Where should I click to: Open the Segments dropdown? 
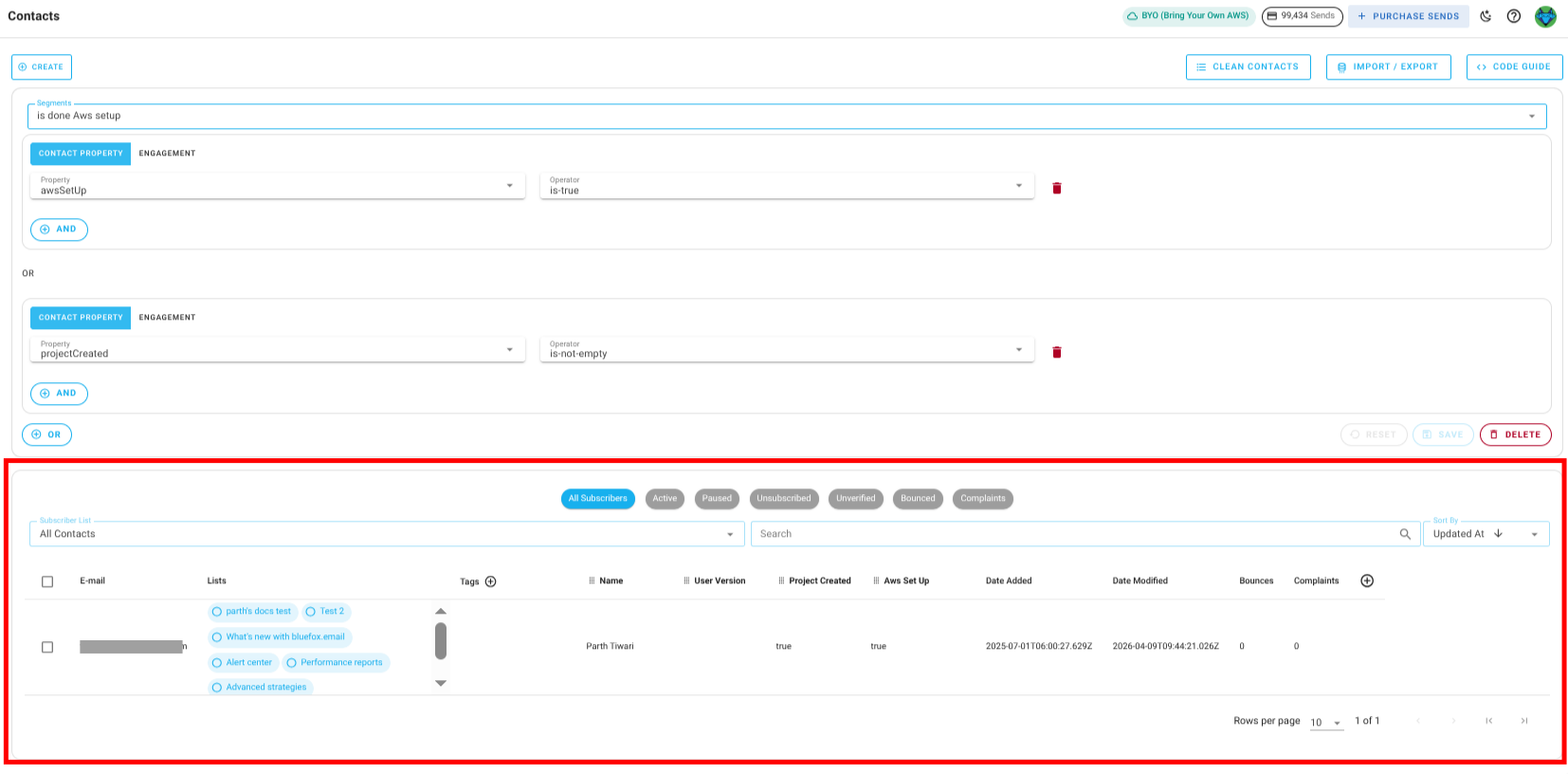[787, 116]
